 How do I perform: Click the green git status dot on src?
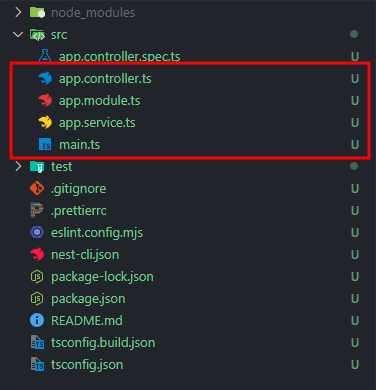354,34
